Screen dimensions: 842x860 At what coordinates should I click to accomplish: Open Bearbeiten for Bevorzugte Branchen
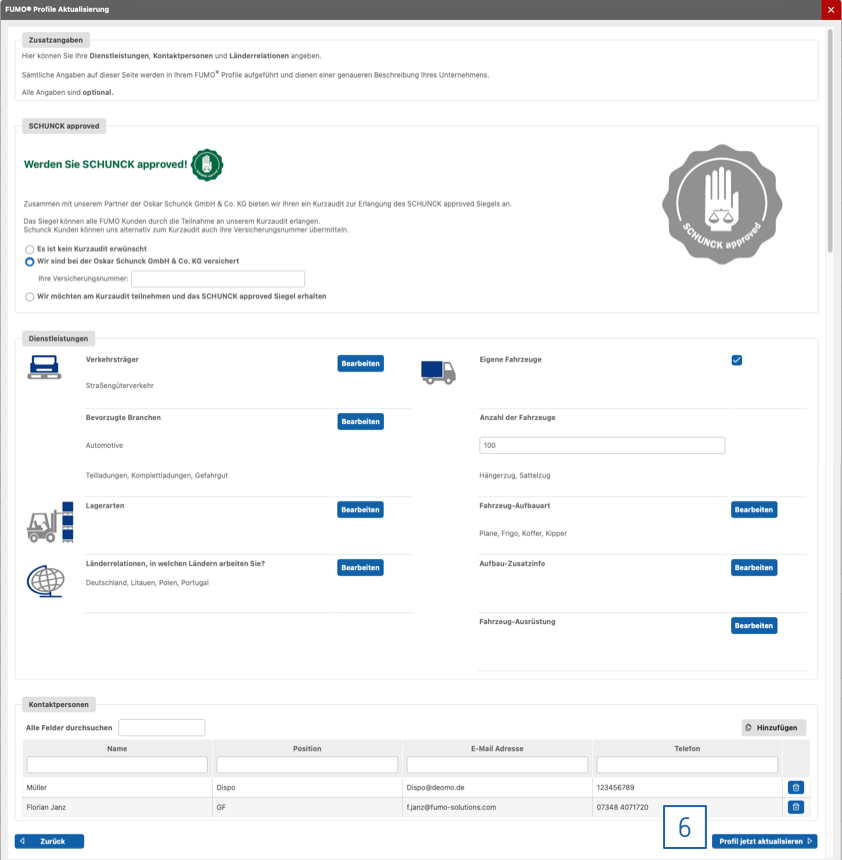coord(360,422)
